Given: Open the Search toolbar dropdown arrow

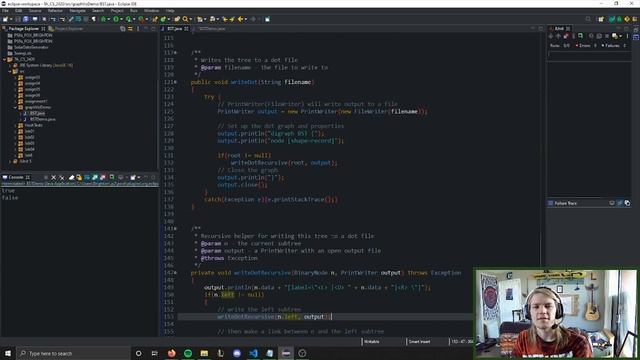Looking at the screenshot, I should (191, 19).
